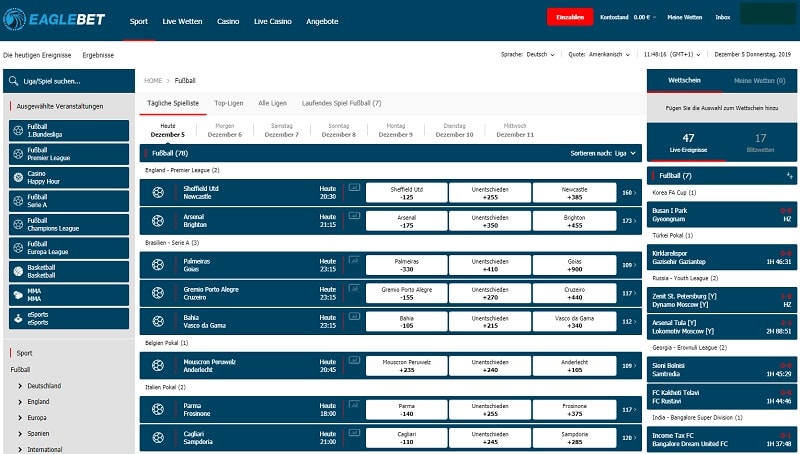Click football icon beside Mouscron Peruwelz match
The height and width of the screenshot is (454, 800).
tap(158, 365)
